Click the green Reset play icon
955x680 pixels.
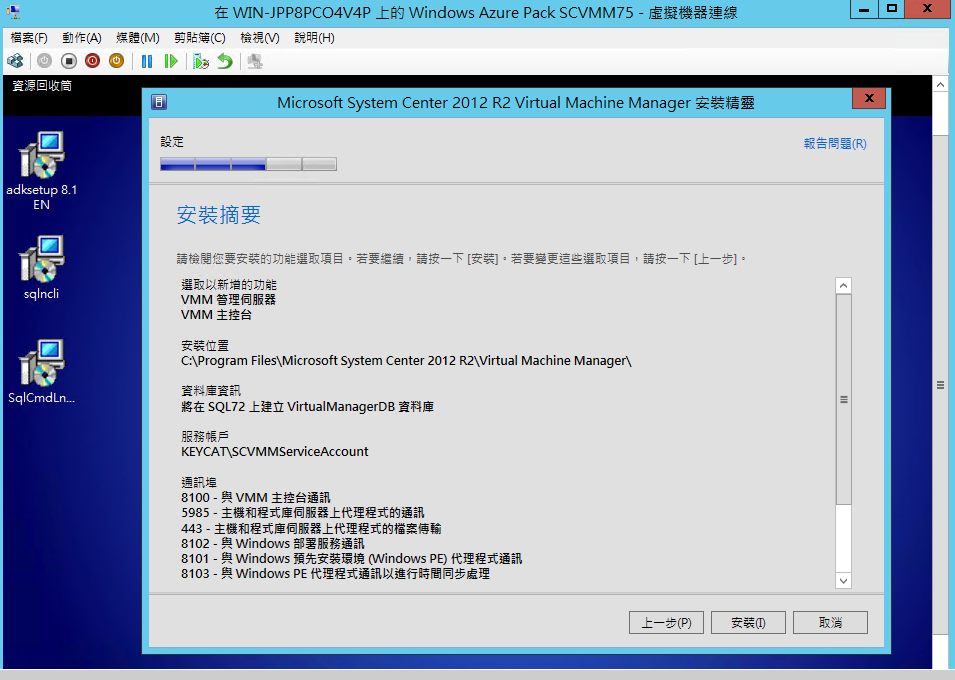coord(171,61)
